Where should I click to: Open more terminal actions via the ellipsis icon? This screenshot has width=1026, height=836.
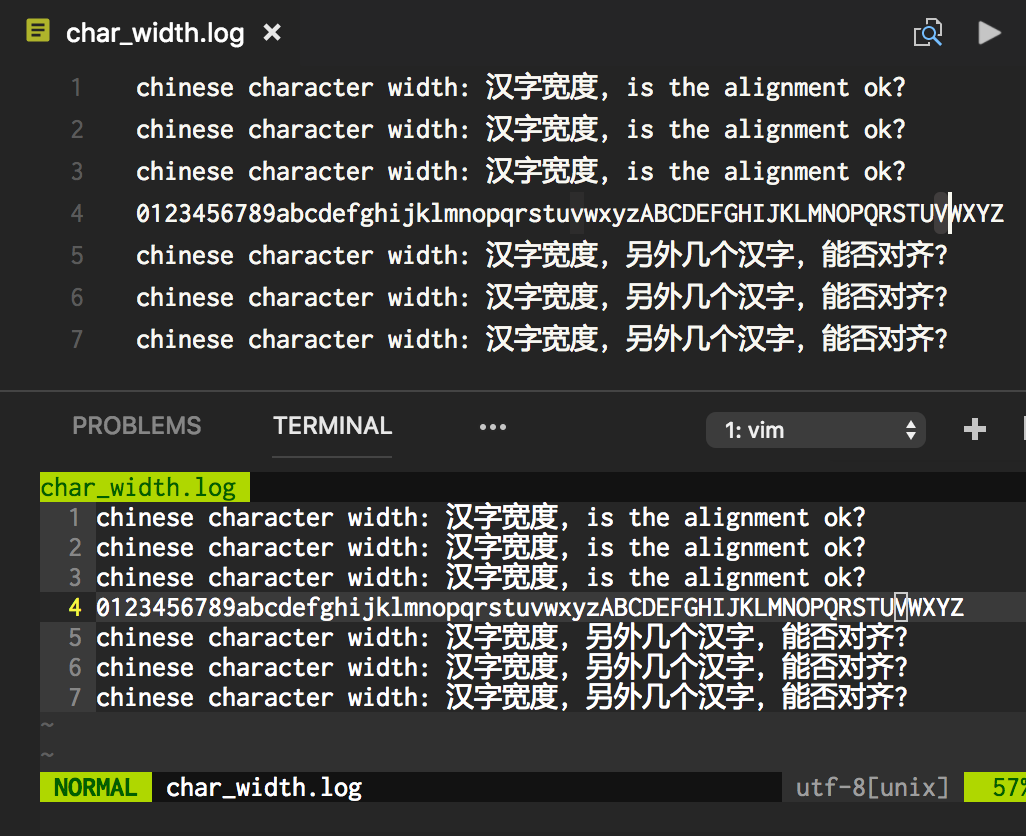tap(493, 428)
